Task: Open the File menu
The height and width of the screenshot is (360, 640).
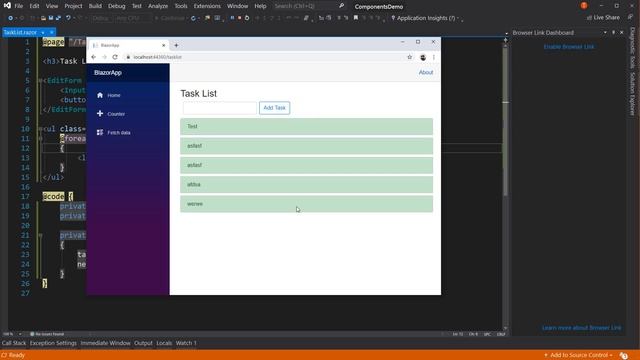Action: click(18, 6)
